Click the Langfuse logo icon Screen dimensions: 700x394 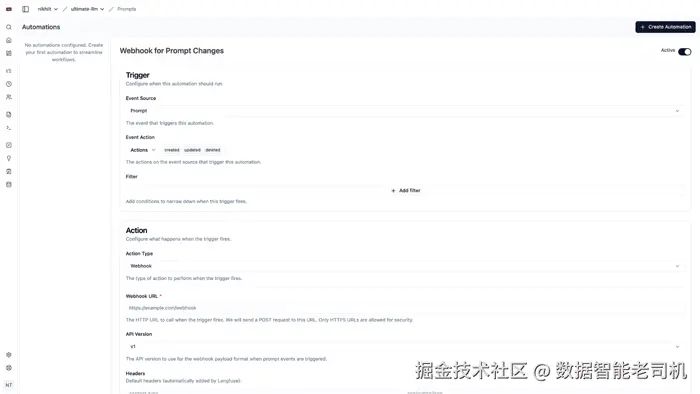click(8, 9)
